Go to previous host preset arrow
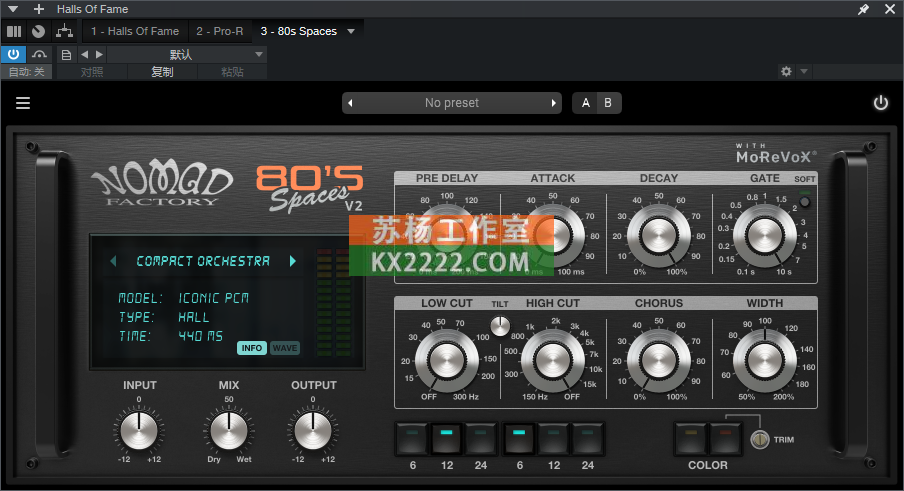 pyautogui.click(x=85, y=55)
